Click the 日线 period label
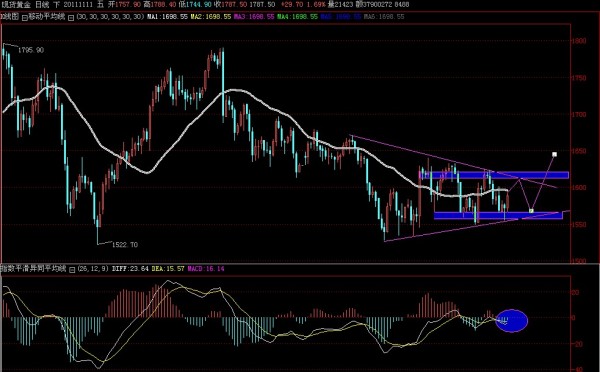600x372 pixels. tap(42, 5)
